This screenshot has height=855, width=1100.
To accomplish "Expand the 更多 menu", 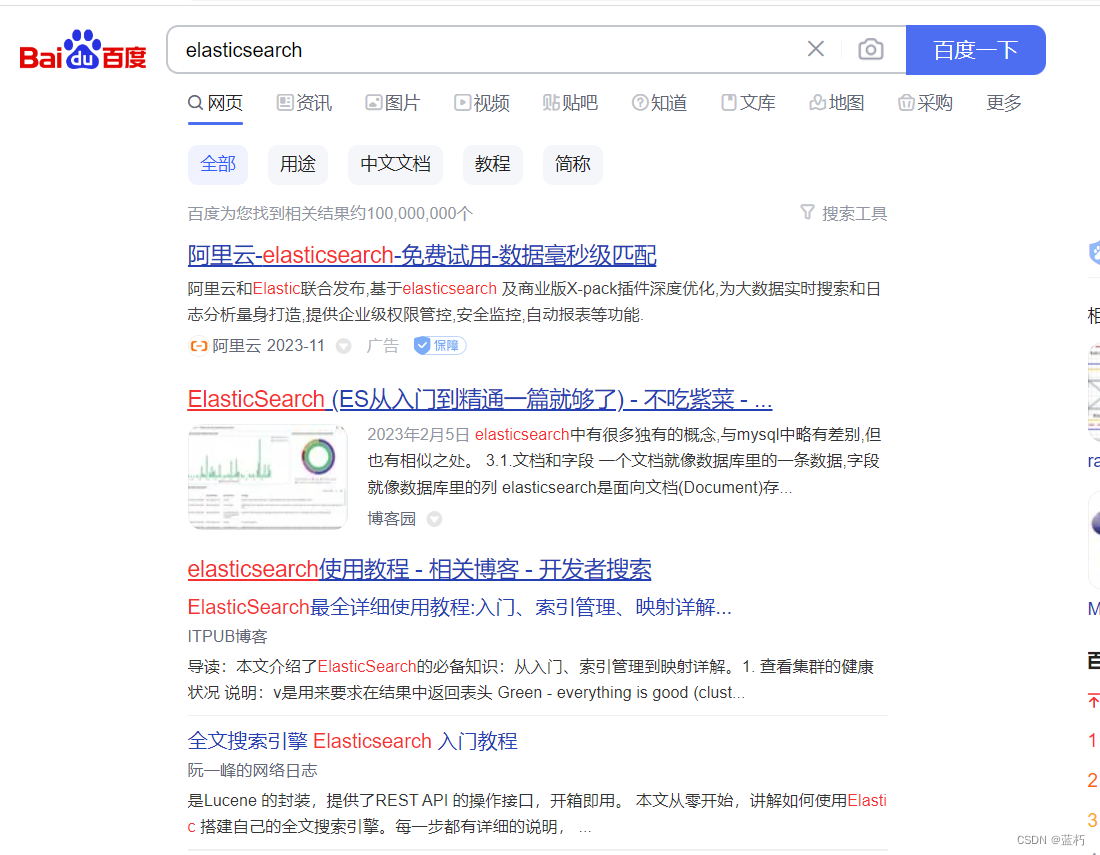I will pyautogui.click(x=1004, y=103).
